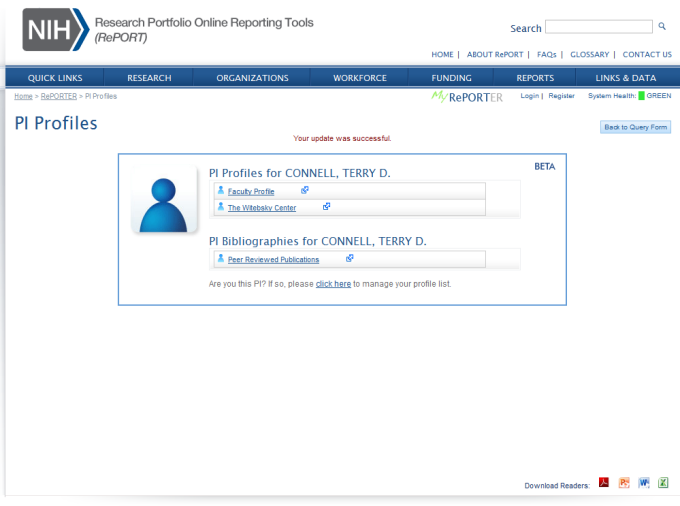Open external link icon beside Peer Reviewed Publications

click(349, 258)
